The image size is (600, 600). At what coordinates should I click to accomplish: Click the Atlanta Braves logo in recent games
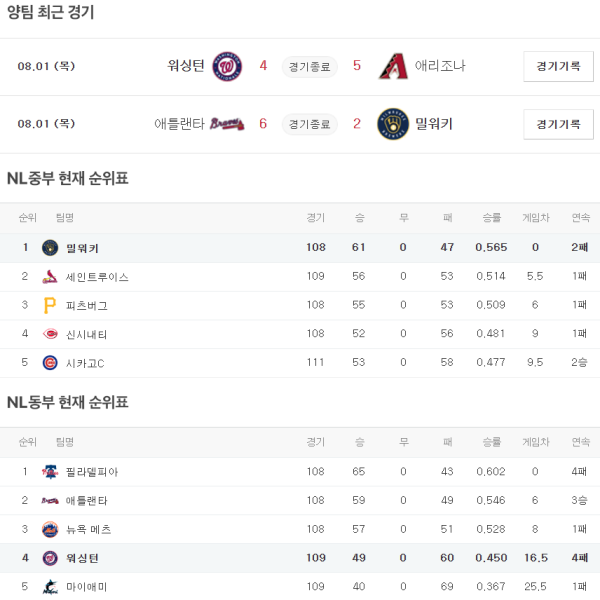pyautogui.click(x=228, y=124)
